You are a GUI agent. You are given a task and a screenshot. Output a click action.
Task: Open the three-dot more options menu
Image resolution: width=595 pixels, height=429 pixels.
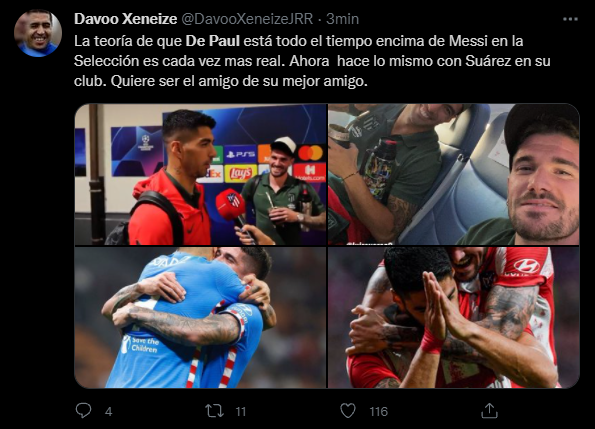pyautogui.click(x=570, y=19)
